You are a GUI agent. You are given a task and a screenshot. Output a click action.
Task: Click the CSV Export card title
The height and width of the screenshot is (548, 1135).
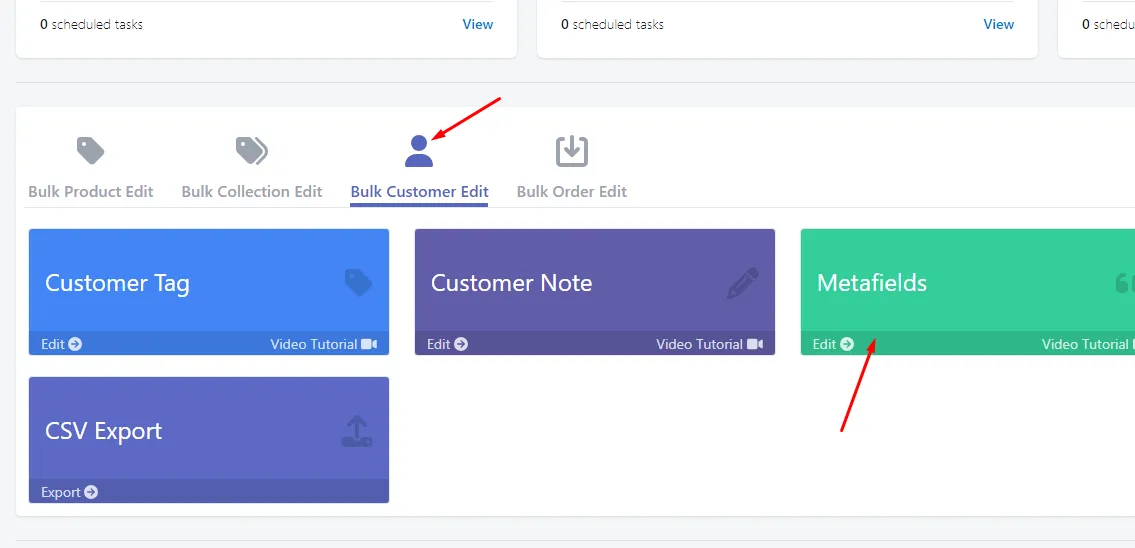pyautogui.click(x=104, y=431)
